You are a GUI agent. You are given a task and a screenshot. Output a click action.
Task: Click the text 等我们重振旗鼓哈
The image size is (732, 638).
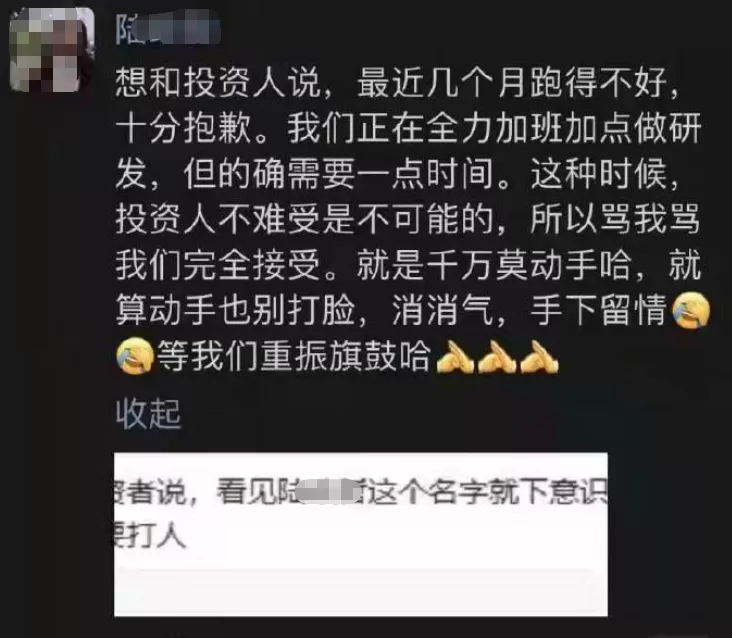tap(293, 356)
